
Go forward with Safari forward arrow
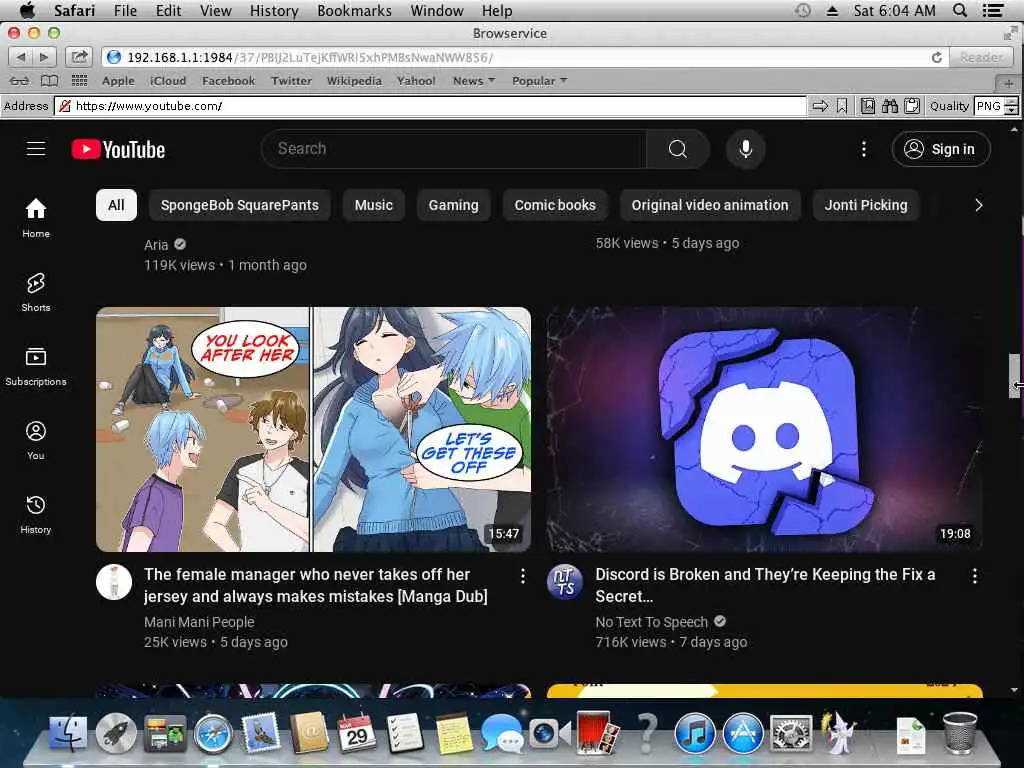tap(44, 57)
